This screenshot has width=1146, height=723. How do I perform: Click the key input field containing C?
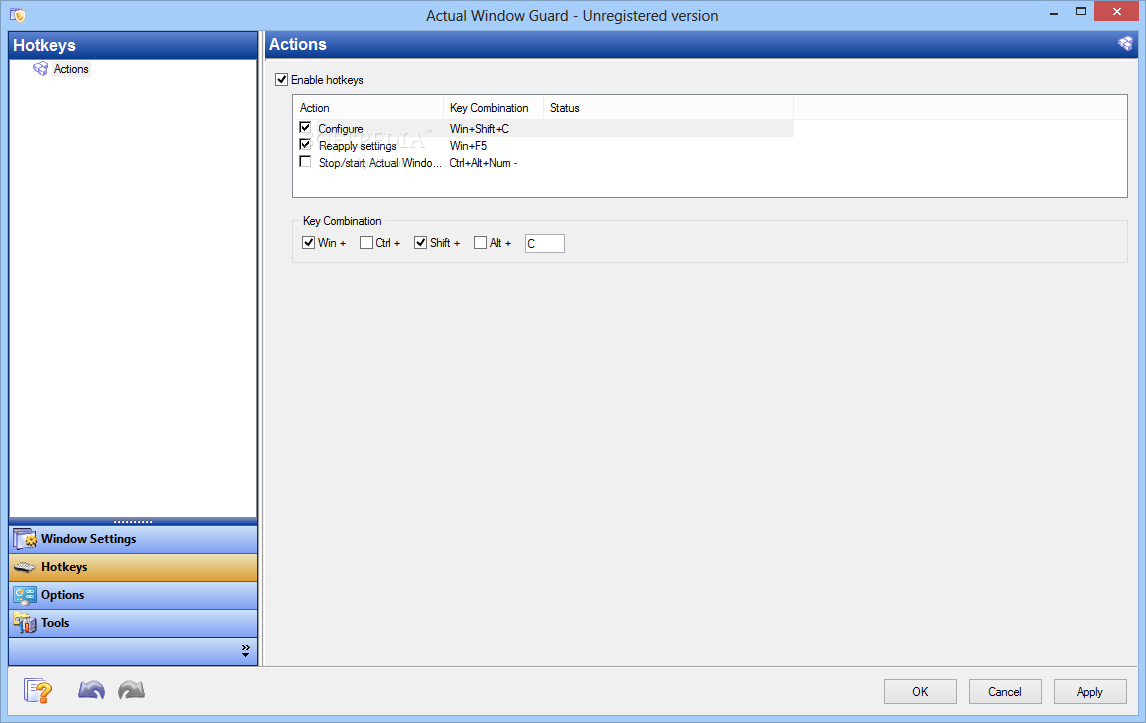(544, 243)
